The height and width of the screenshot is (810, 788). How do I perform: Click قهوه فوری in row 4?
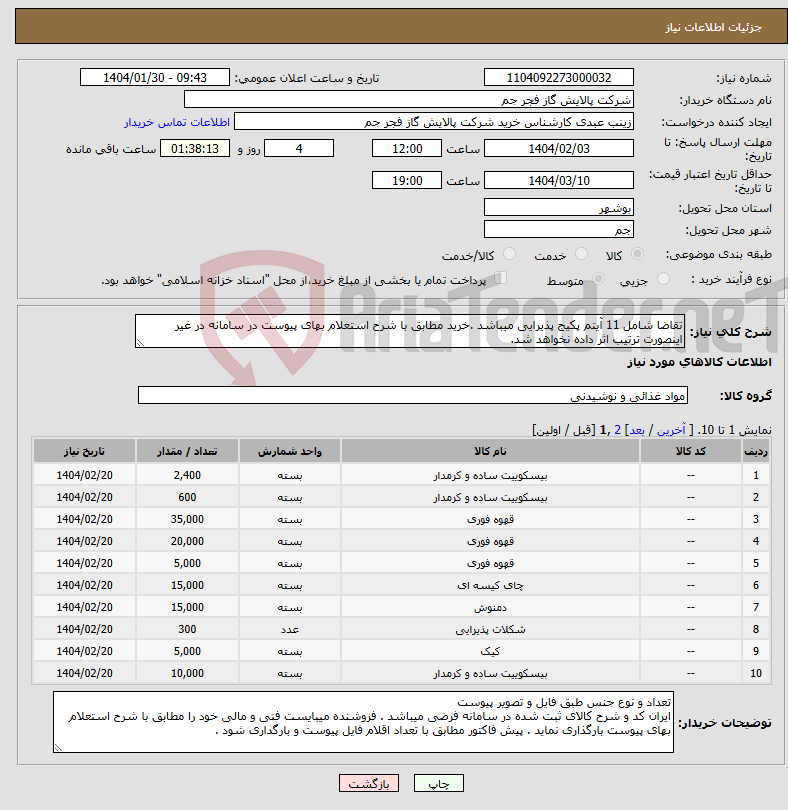[x=490, y=541]
